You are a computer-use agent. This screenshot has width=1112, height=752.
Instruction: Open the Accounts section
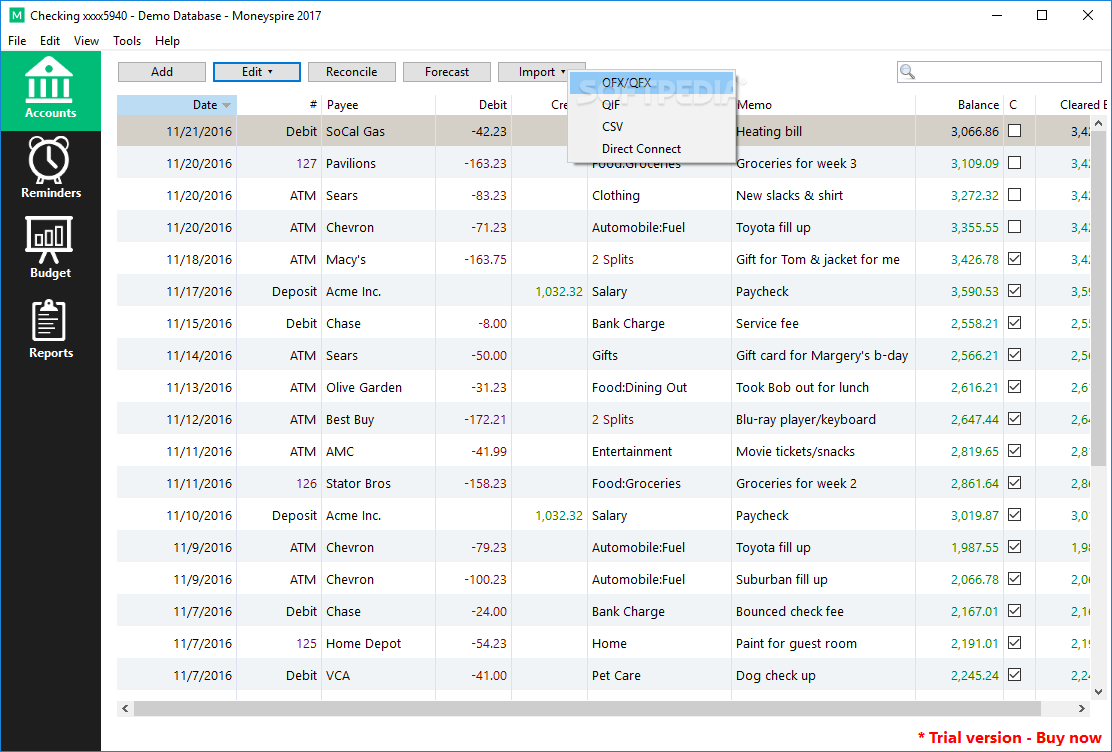50,91
